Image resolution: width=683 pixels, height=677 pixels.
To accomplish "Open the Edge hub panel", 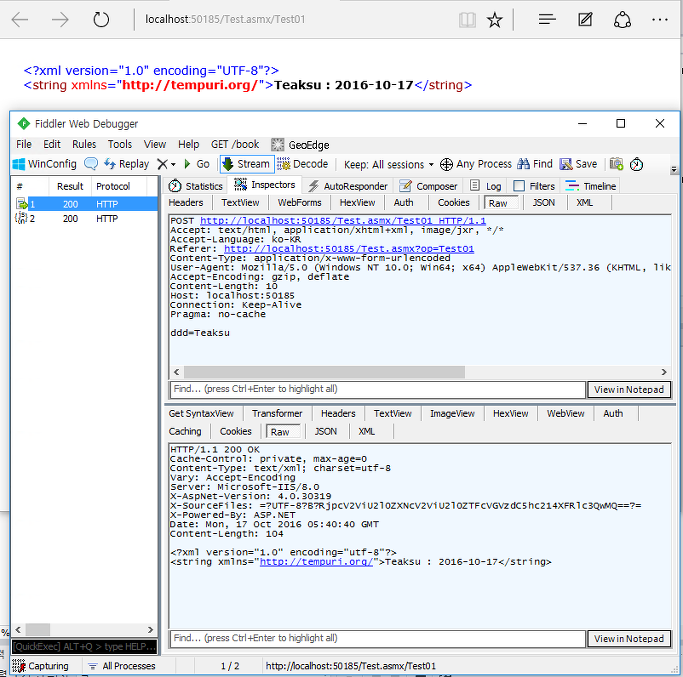I will tap(547, 20).
